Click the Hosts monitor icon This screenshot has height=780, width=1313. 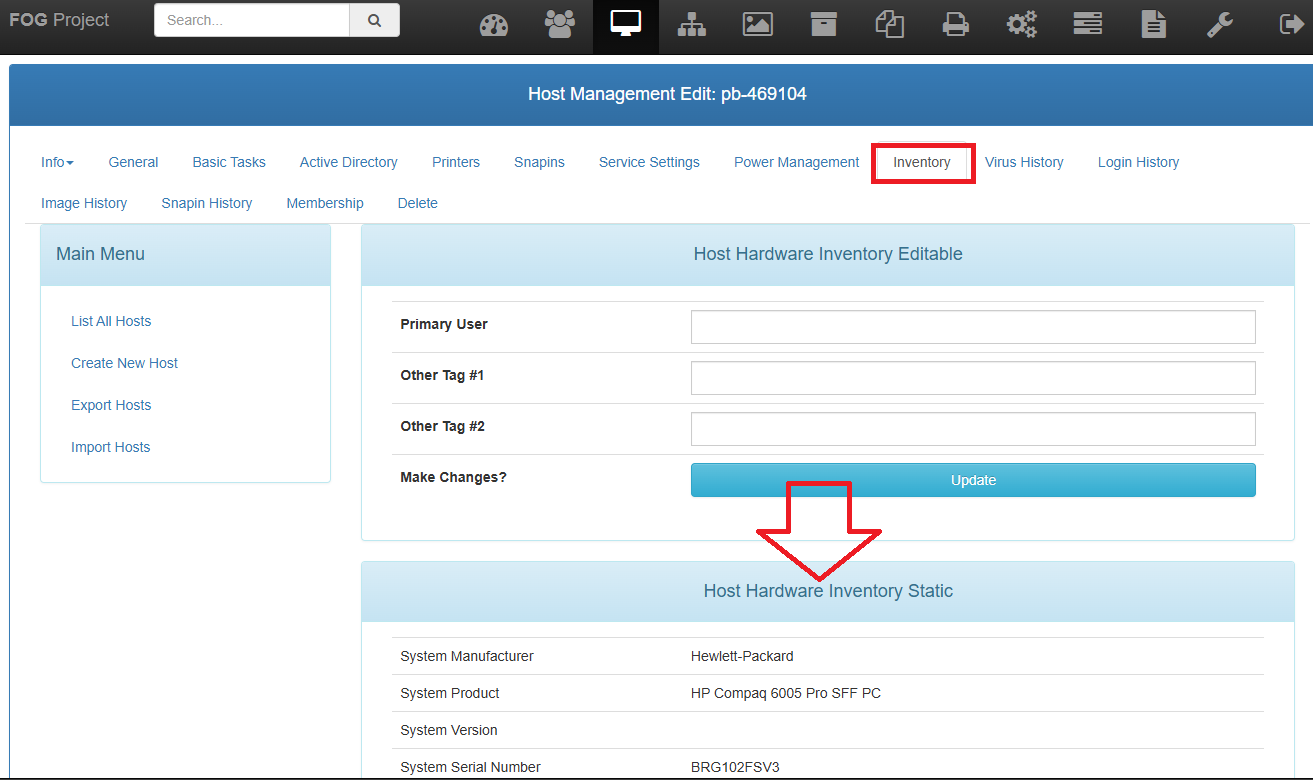[626, 25]
